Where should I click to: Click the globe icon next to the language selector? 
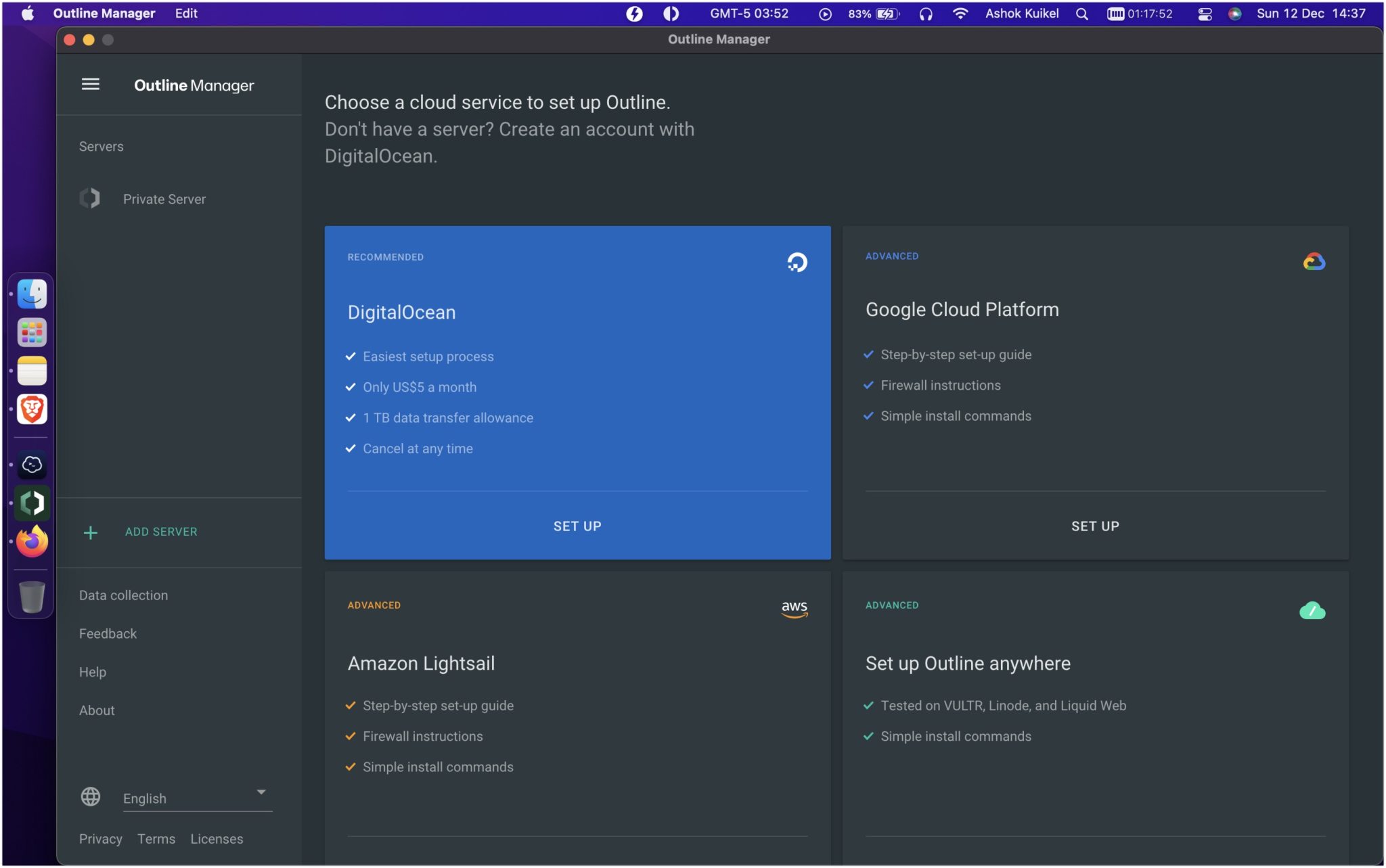(91, 796)
